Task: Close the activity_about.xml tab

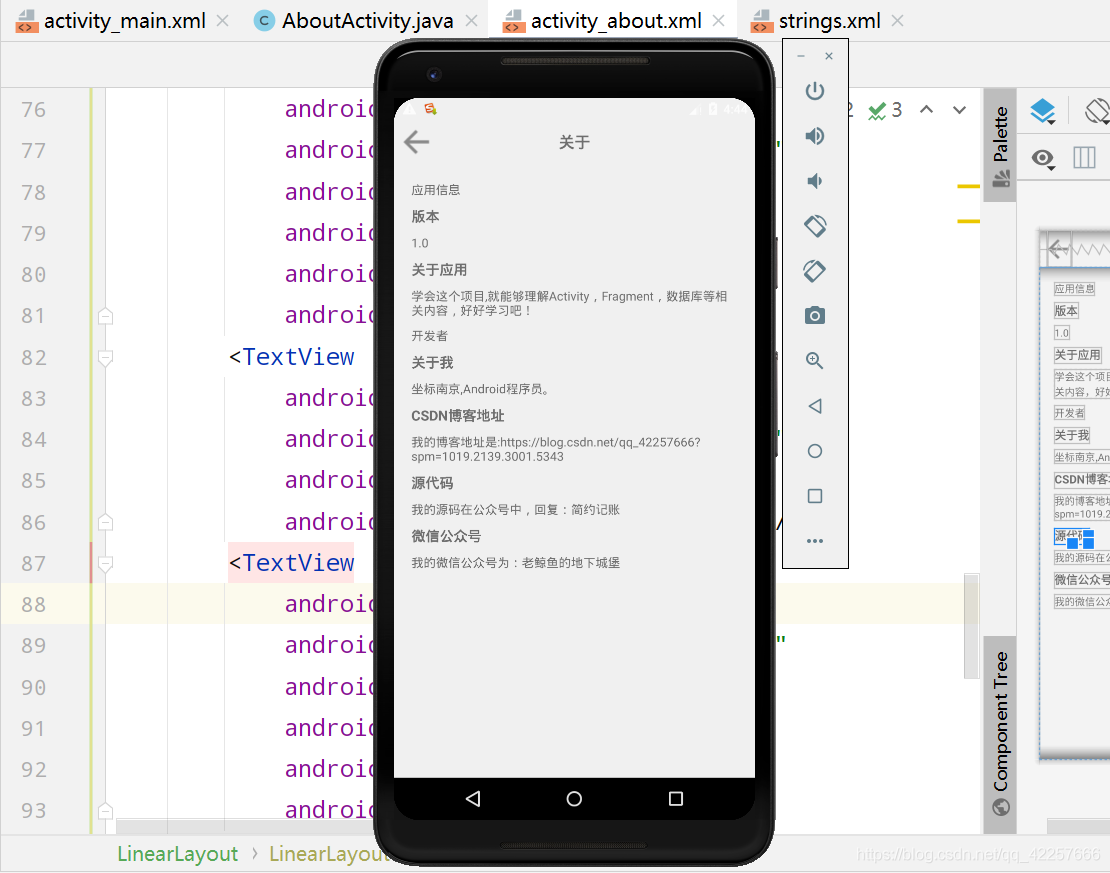Action: 719,21
